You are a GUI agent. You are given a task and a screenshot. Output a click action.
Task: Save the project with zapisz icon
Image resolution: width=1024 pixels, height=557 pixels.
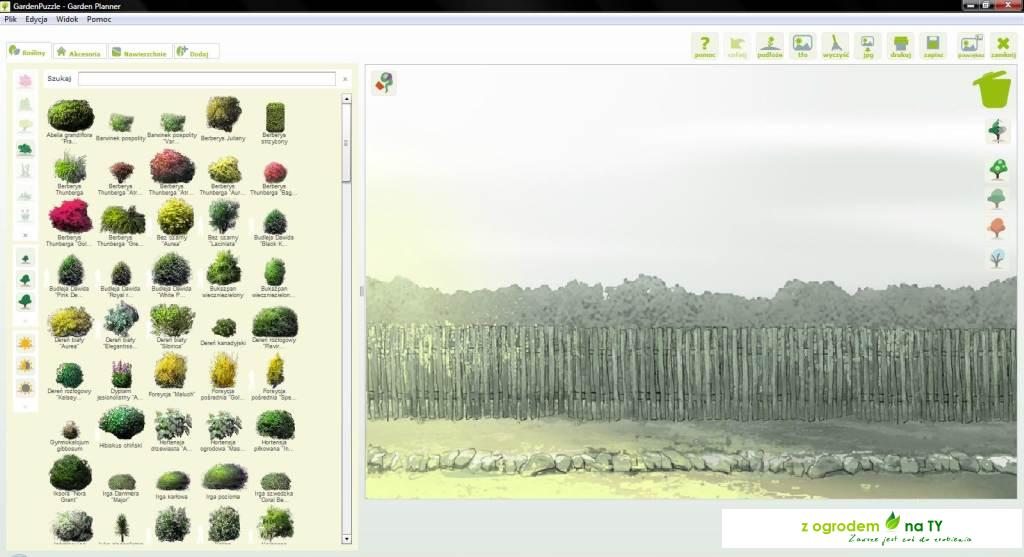point(934,46)
